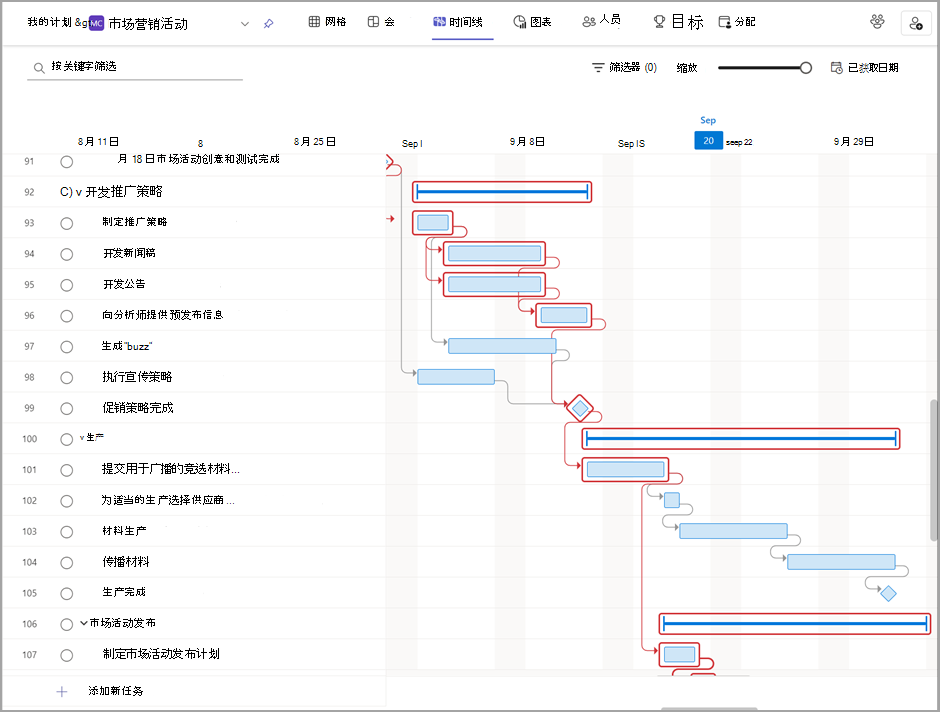The image size is (940, 712).
Task: Click the 8月 25日 date header
Action: coord(314,141)
